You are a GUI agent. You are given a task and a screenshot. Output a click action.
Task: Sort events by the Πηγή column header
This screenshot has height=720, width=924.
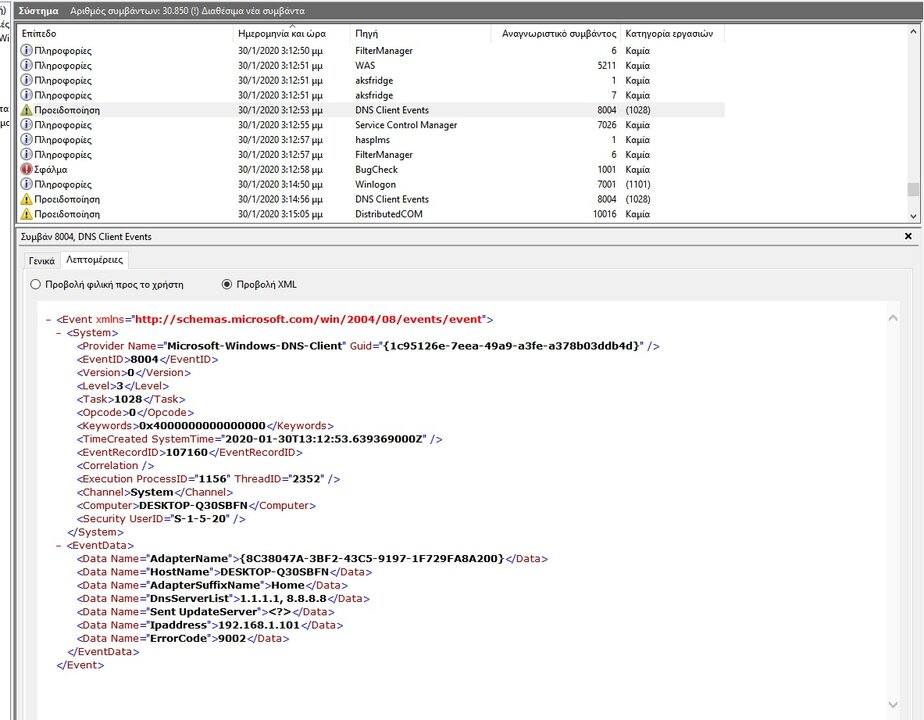(x=366, y=33)
